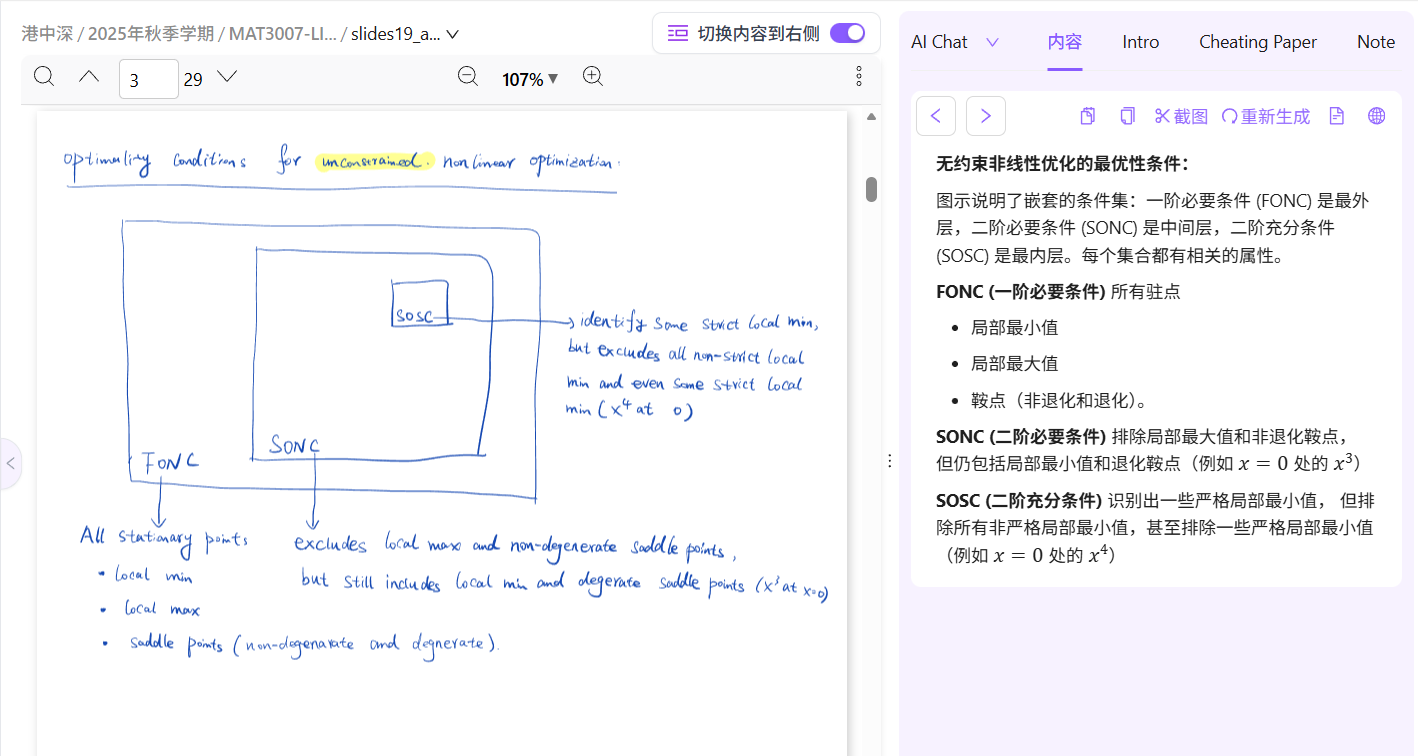
Task: Expand the left sidebar collapse handle
Action: point(11,463)
